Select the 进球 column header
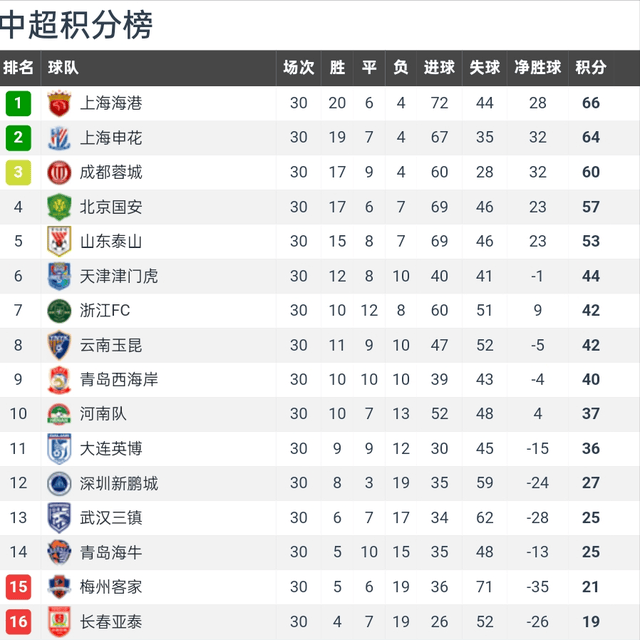Image resolution: width=640 pixels, height=640 pixels. click(x=439, y=68)
